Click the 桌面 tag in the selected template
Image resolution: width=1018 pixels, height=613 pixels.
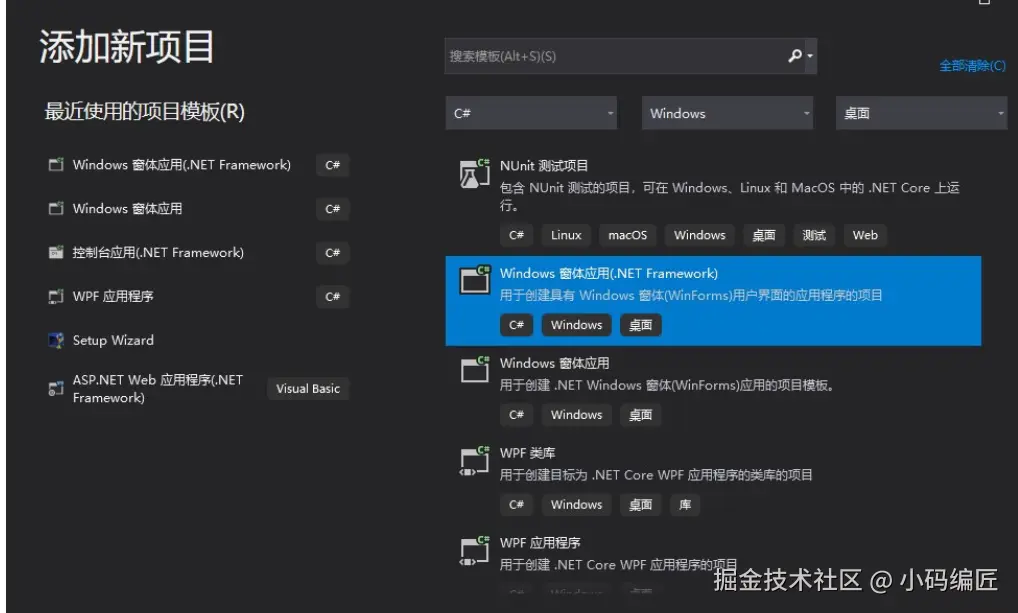[640, 325]
